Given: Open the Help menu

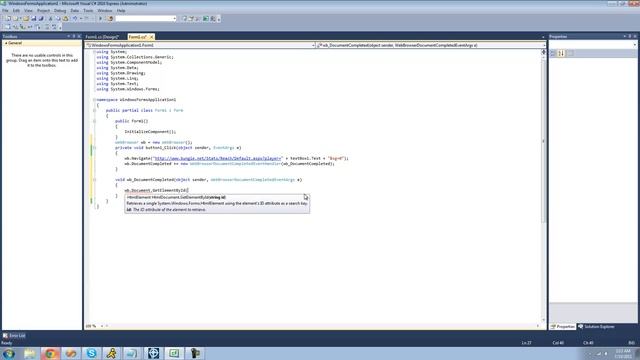Looking at the screenshot, I should (x=121, y=11).
